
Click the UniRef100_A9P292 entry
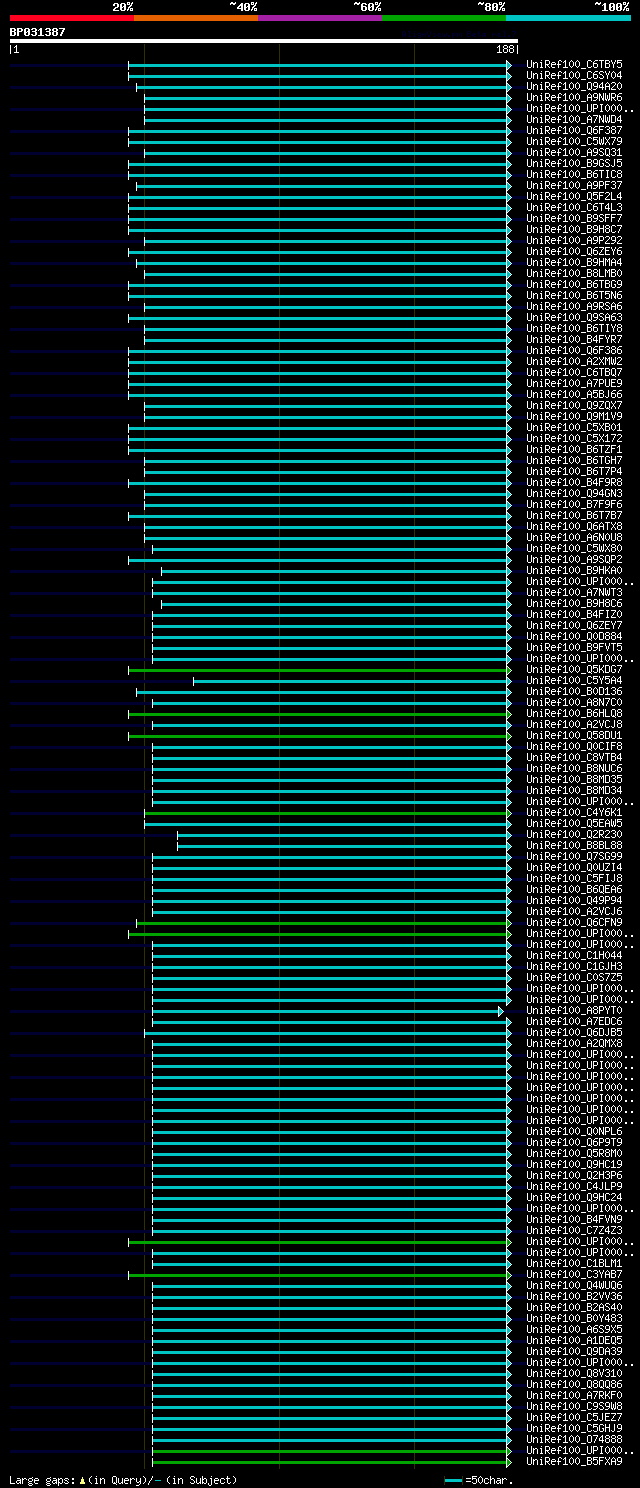(574, 241)
